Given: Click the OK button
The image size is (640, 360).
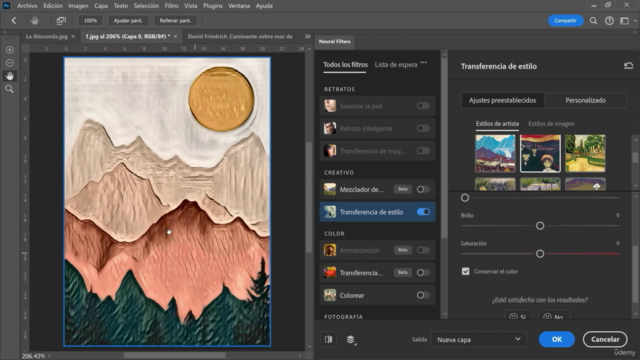Looking at the screenshot, I should coord(557,339).
